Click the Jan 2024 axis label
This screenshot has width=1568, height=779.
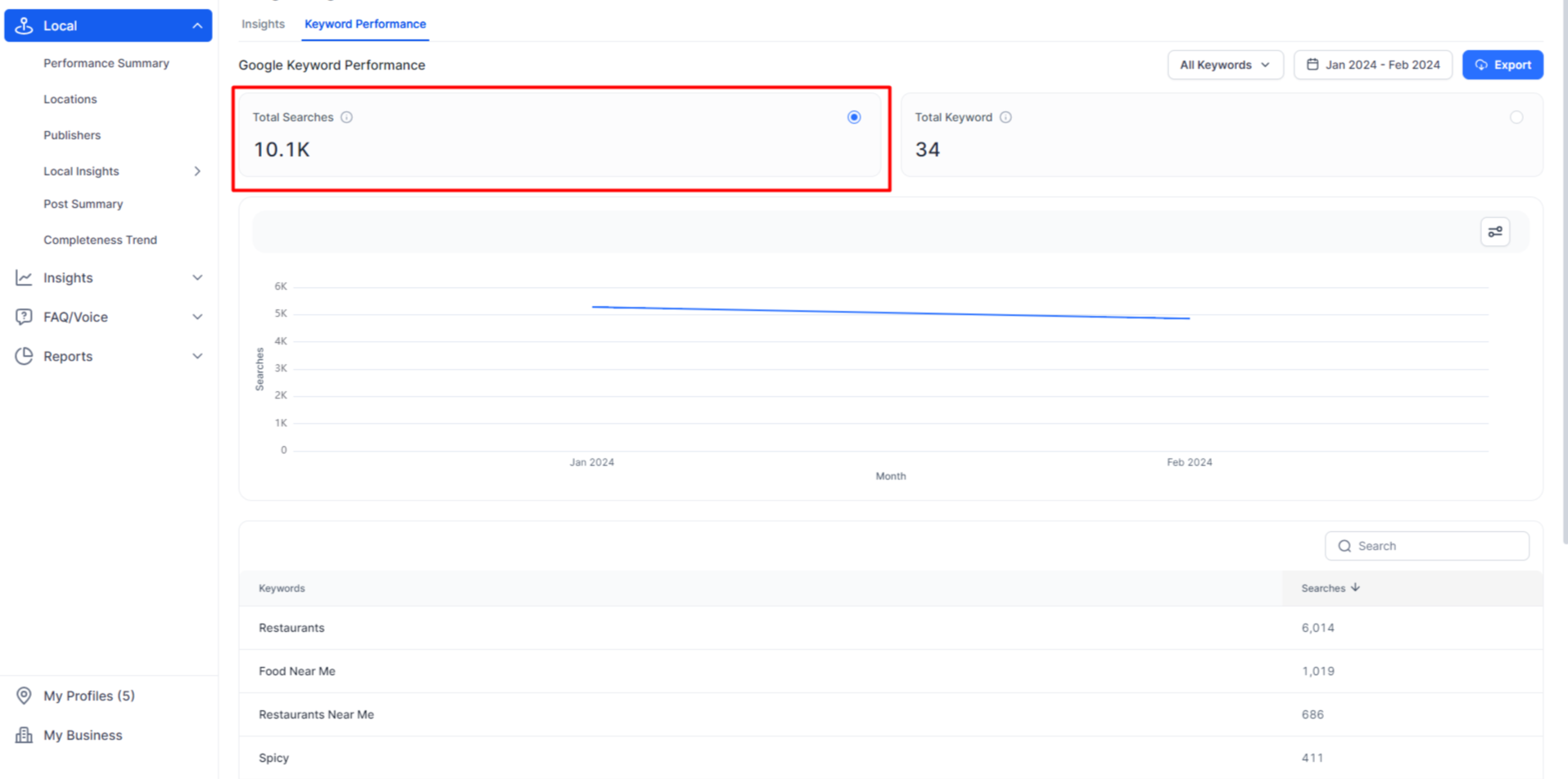tap(592, 462)
